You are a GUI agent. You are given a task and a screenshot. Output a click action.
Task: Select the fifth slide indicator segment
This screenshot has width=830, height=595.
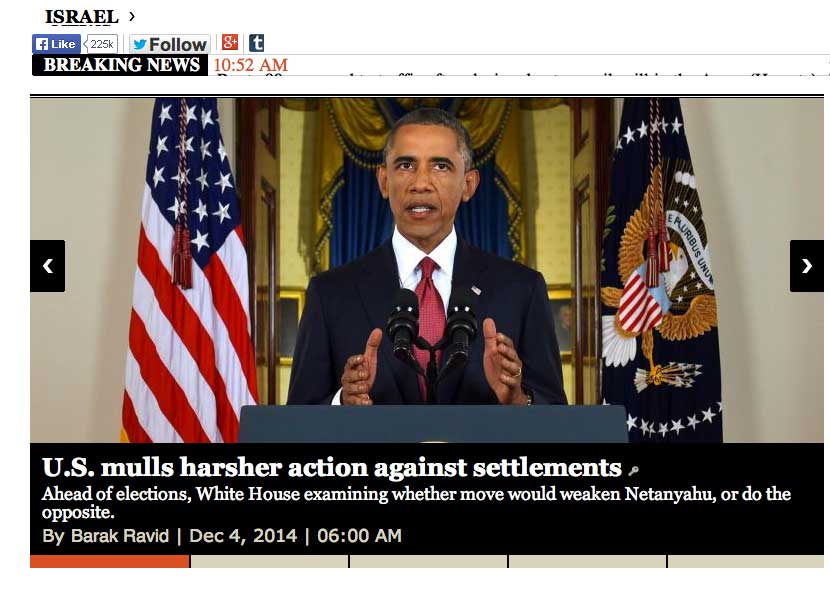point(746,561)
